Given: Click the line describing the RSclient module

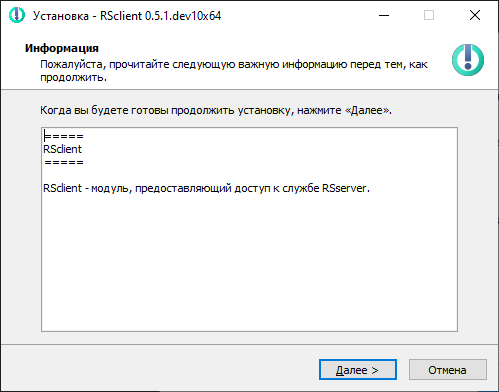Looking at the screenshot, I should tap(206, 188).
